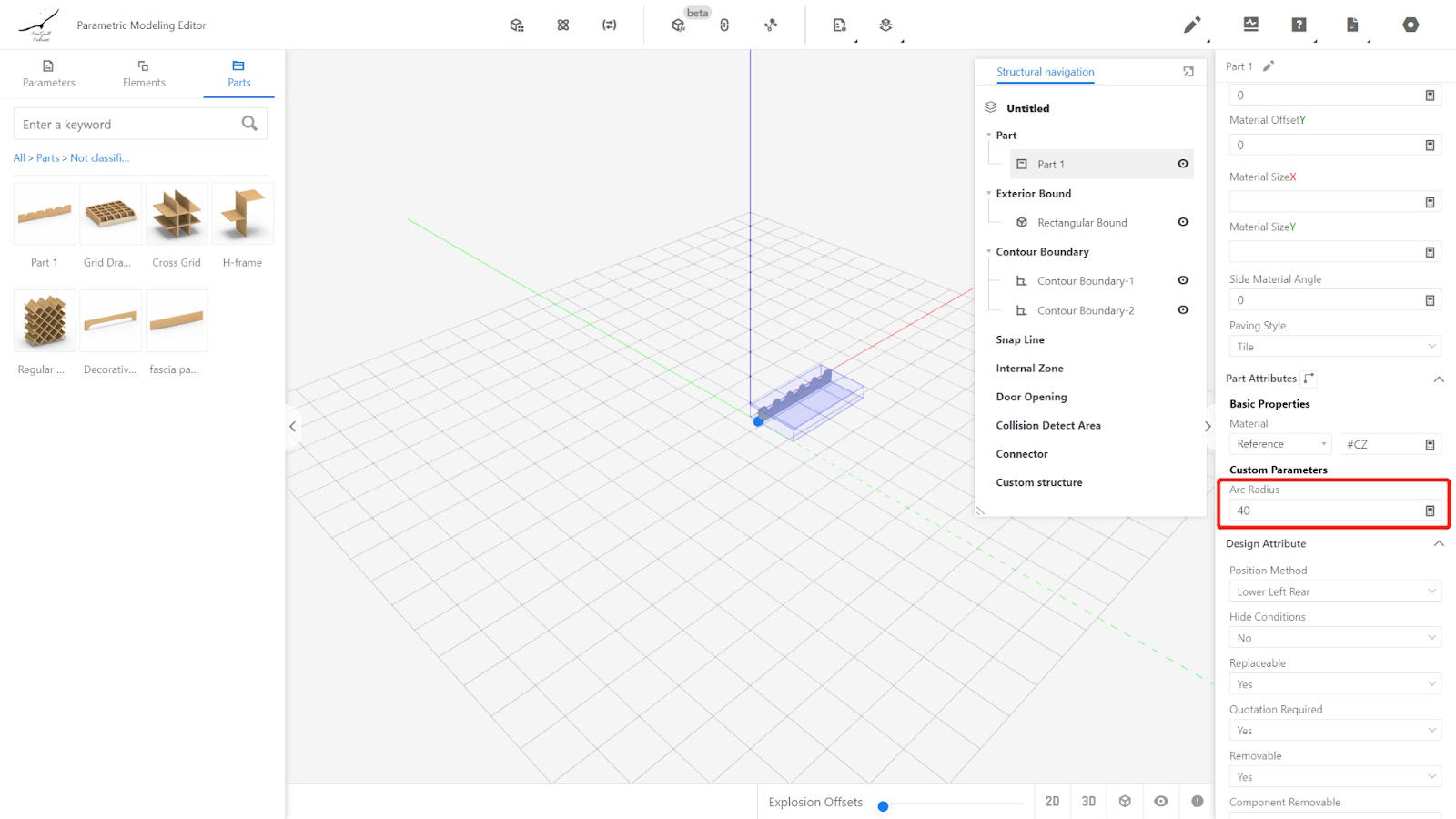Toggle visibility of Rectangular Bound
The image size is (1456, 819).
[1183, 223]
